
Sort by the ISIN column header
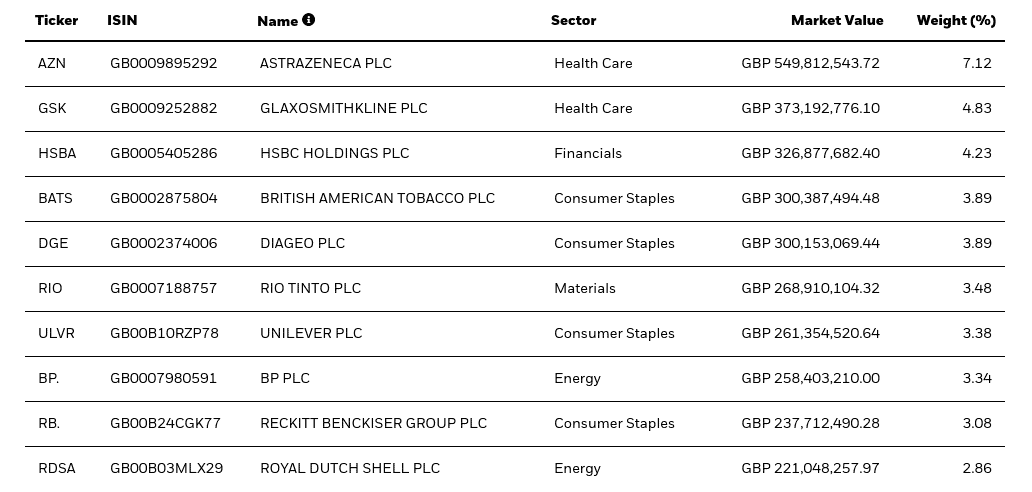coord(122,20)
